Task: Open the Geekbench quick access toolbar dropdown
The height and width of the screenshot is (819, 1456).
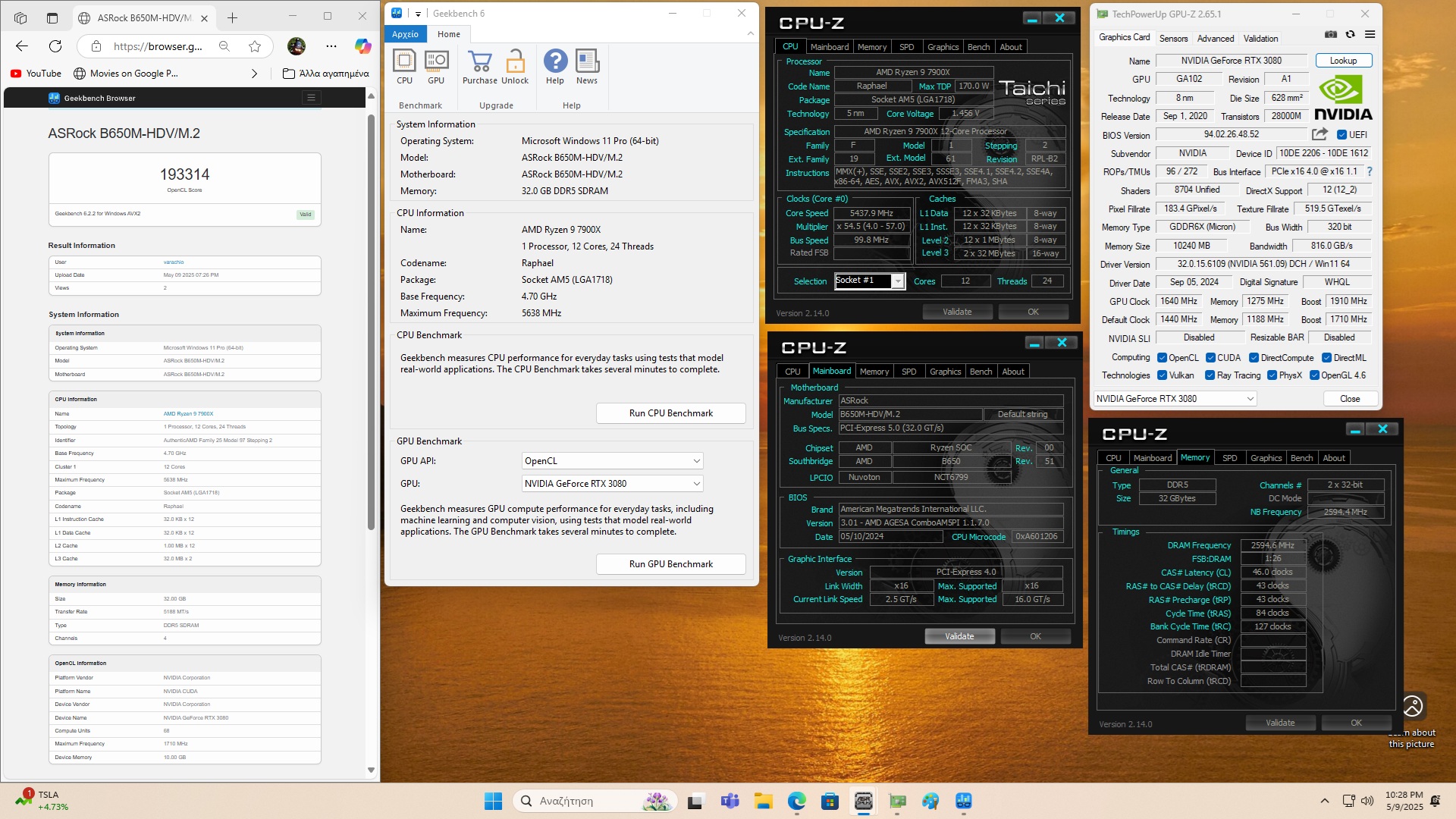Action: [x=418, y=14]
